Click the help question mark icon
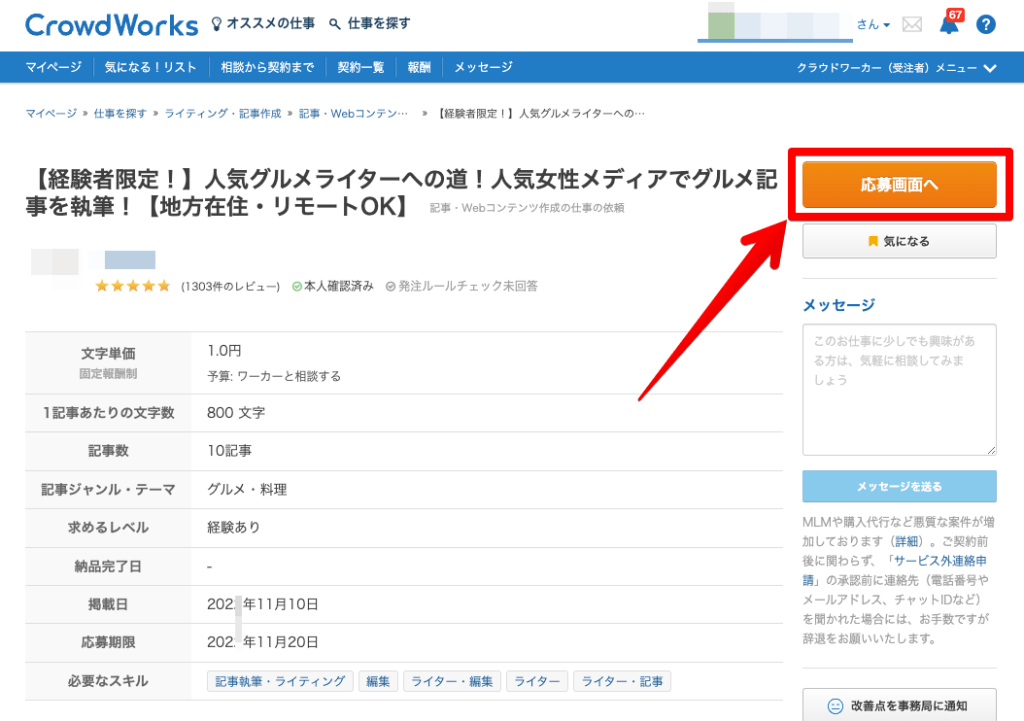1024x721 pixels. 987,24
